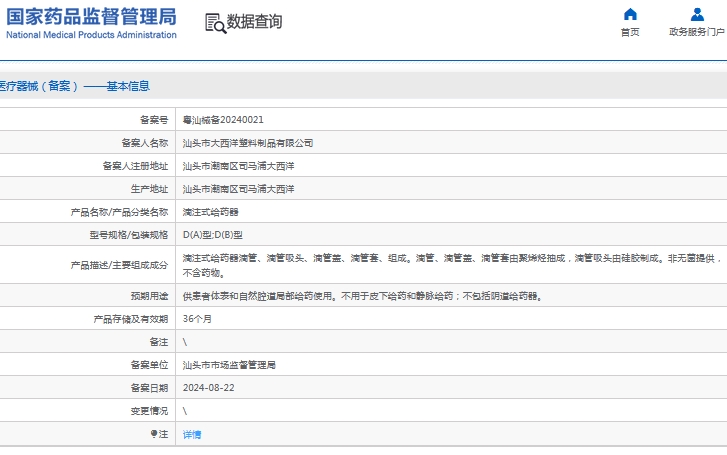
Task: Click the National Medical Products Administration text
Action: (x=91, y=35)
